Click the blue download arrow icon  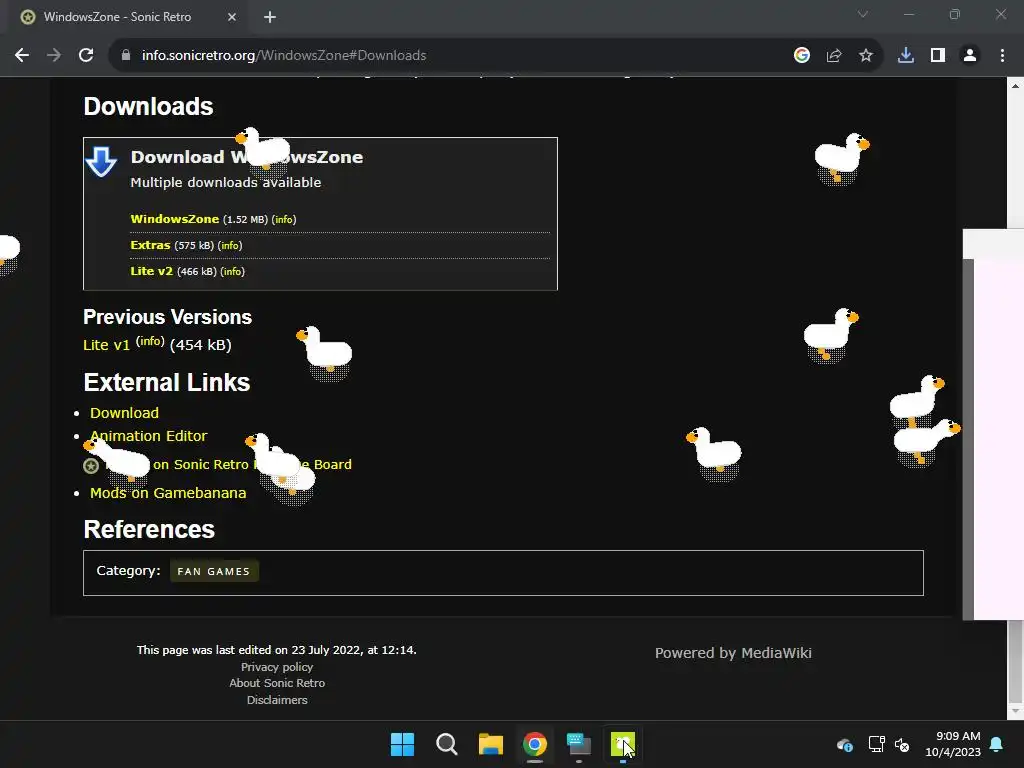point(101,162)
